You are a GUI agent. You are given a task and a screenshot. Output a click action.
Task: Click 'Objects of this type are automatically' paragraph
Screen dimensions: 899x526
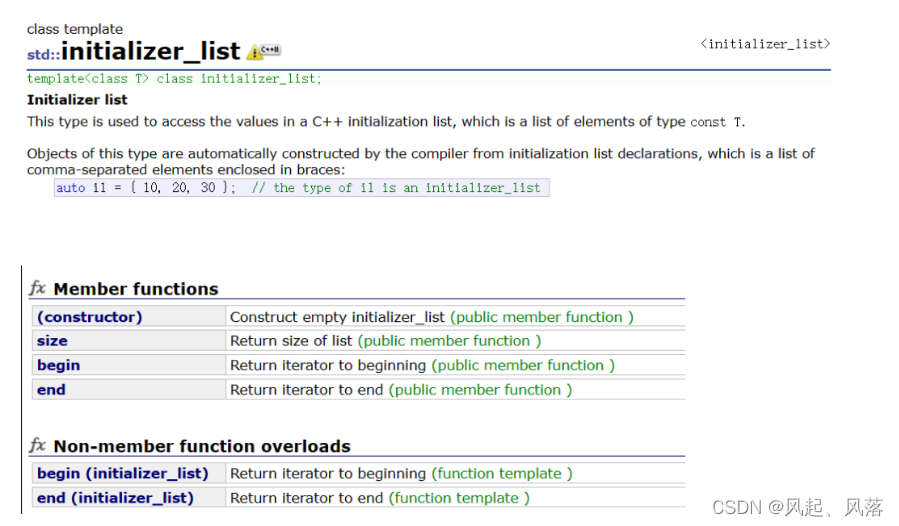[421, 161]
